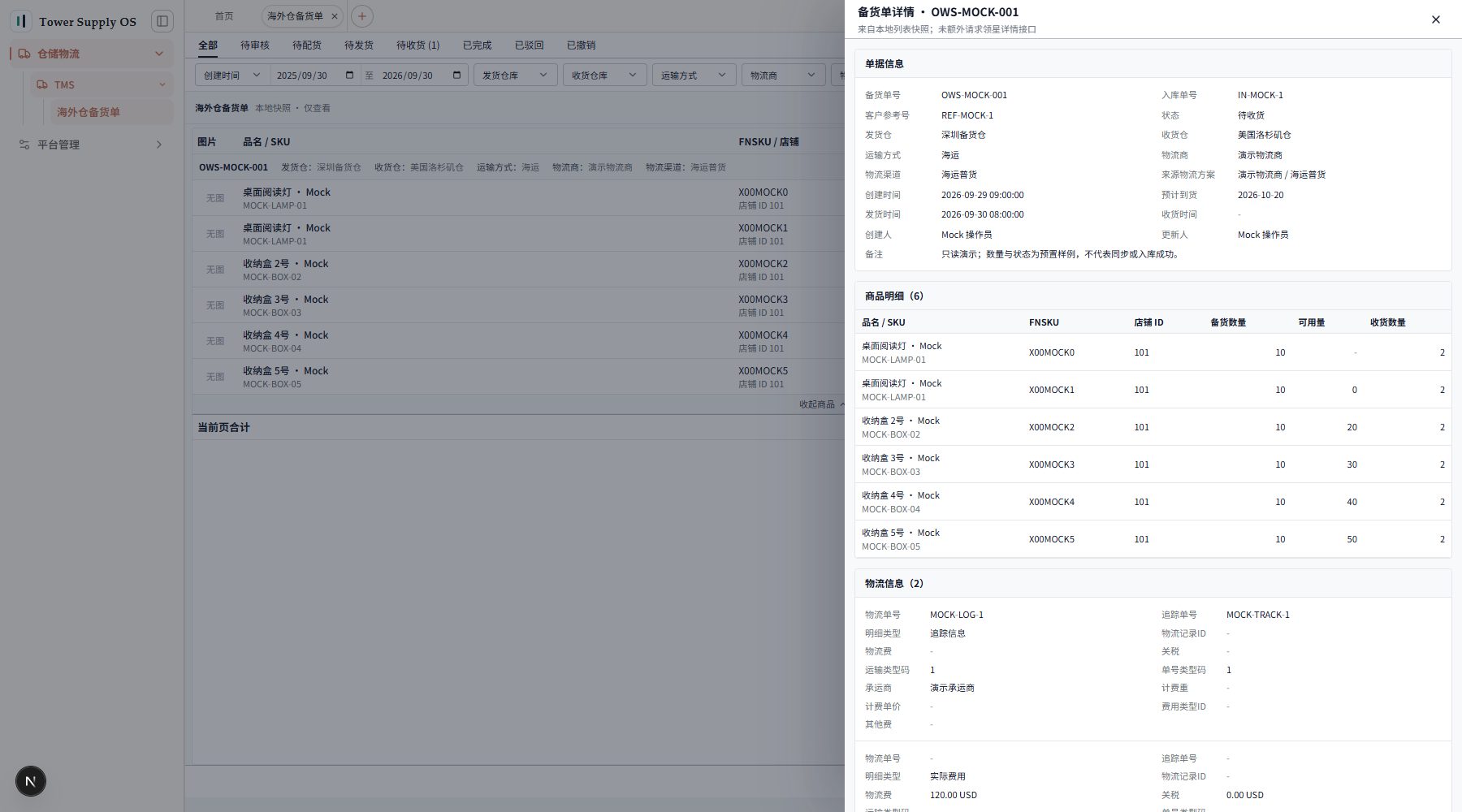Collapse the 仓储物流 menu group

[159, 54]
